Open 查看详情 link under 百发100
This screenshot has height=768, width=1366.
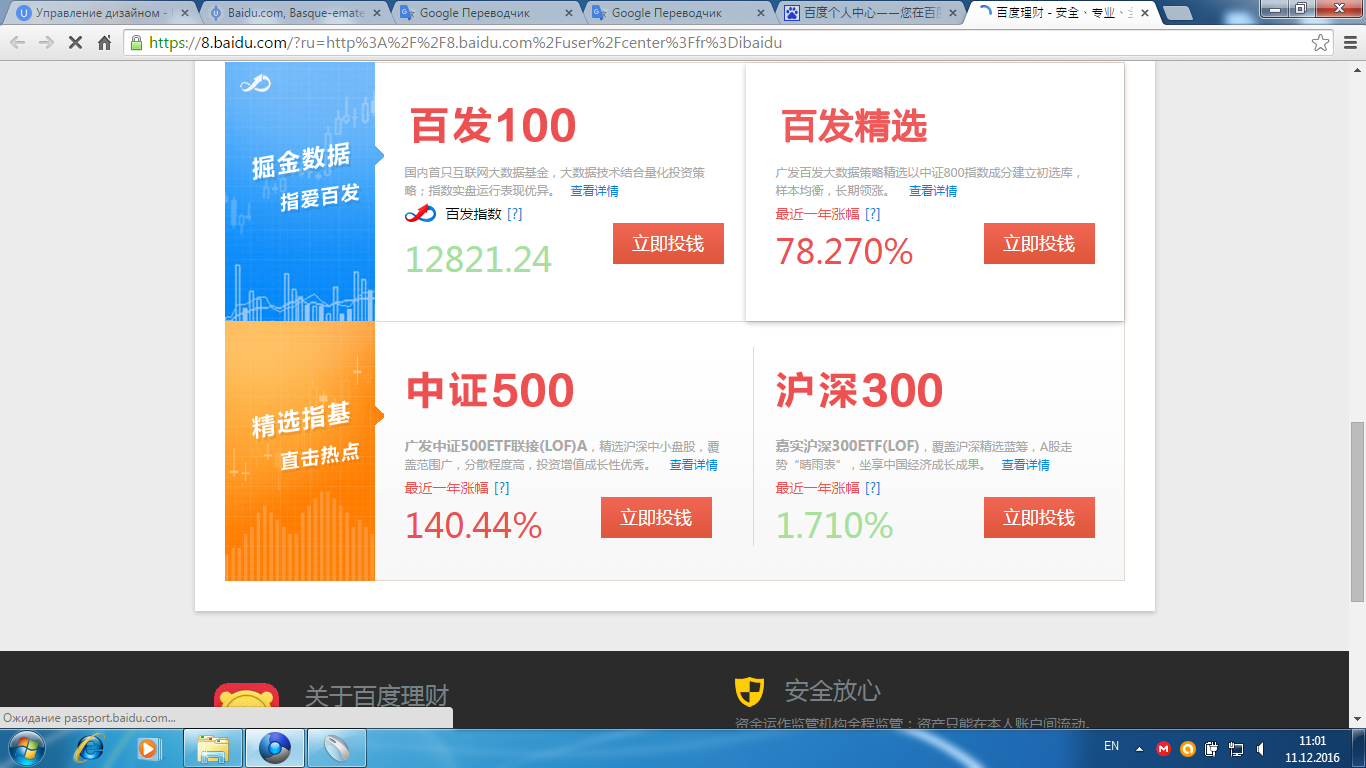click(595, 191)
